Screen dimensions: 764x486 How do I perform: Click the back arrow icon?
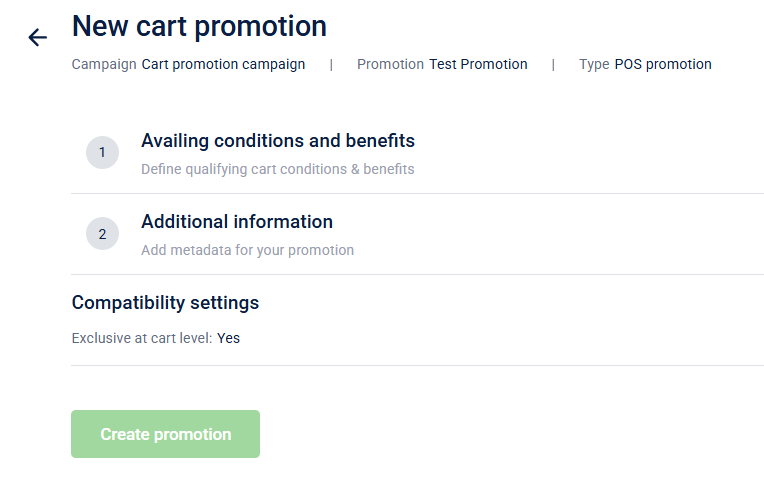pos(37,38)
